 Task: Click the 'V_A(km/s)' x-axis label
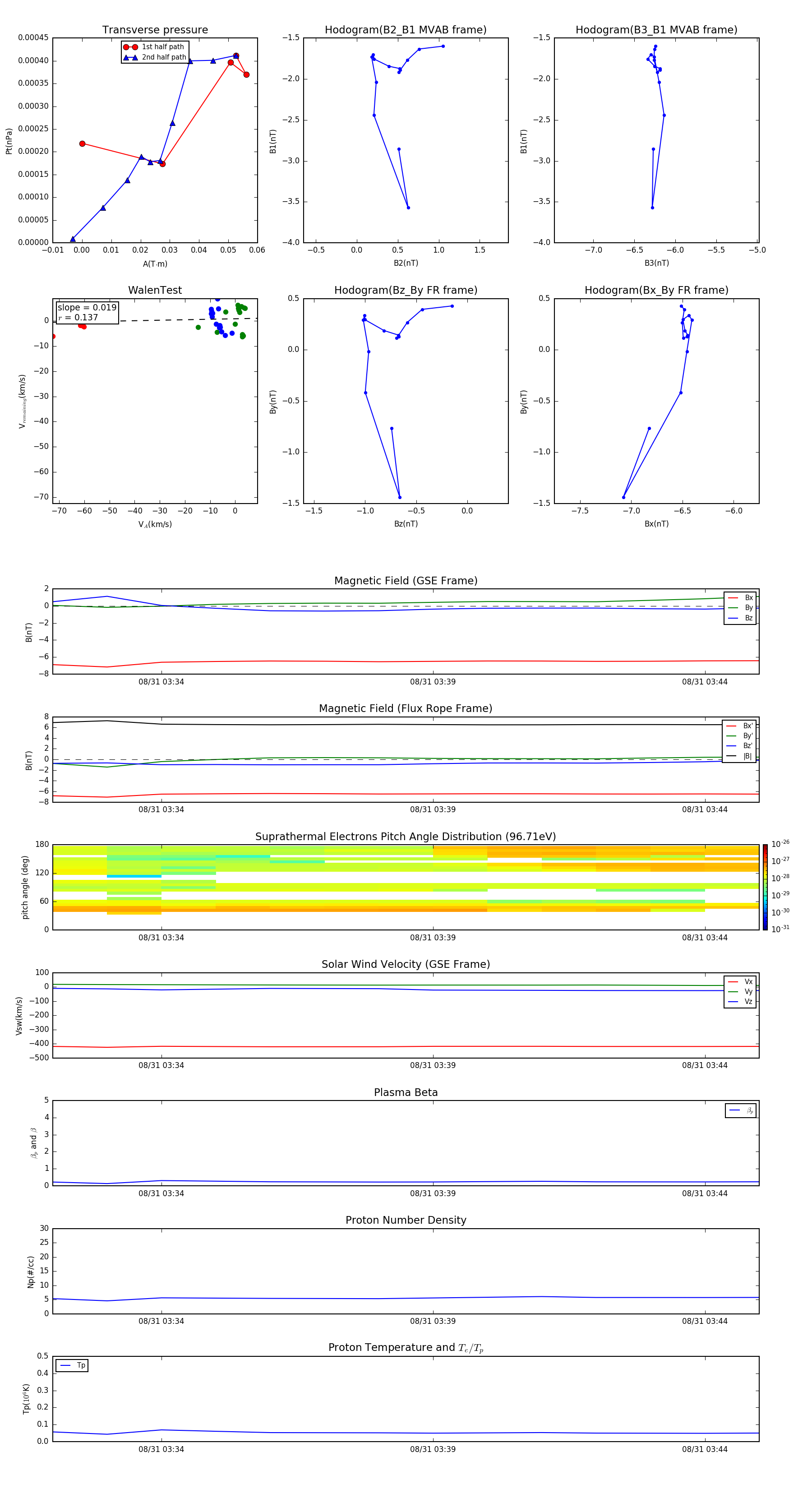click(x=155, y=524)
